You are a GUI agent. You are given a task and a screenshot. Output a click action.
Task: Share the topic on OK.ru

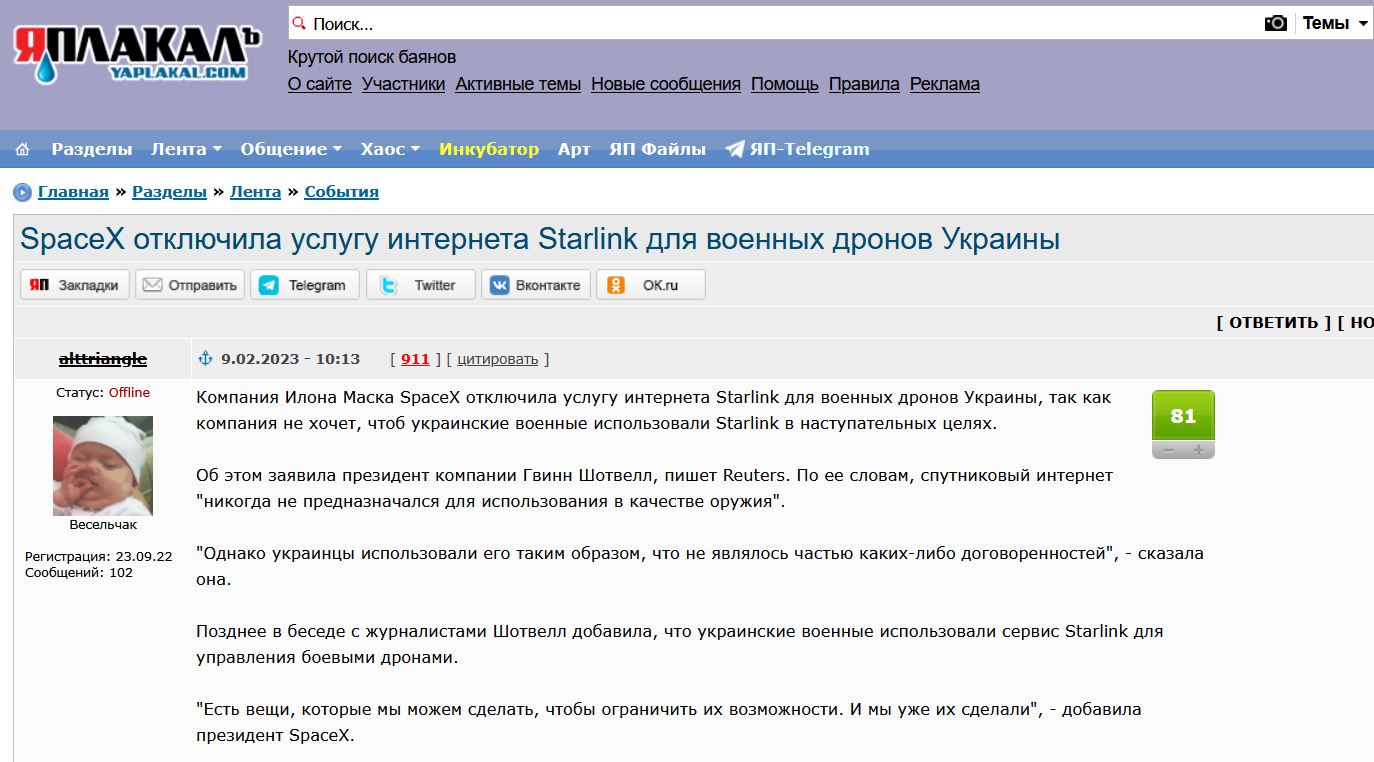point(651,285)
